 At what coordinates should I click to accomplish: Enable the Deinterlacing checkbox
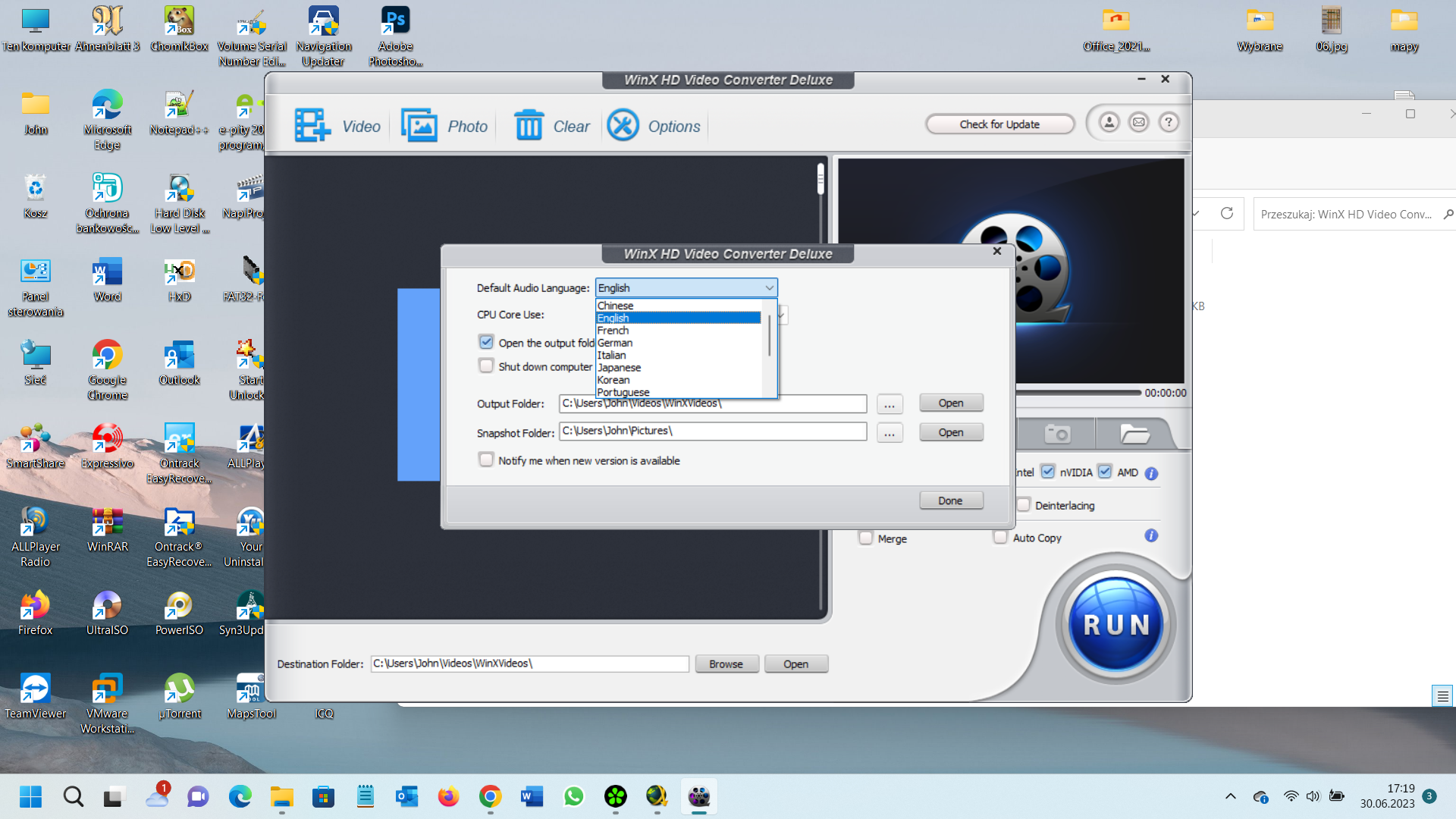point(1023,505)
